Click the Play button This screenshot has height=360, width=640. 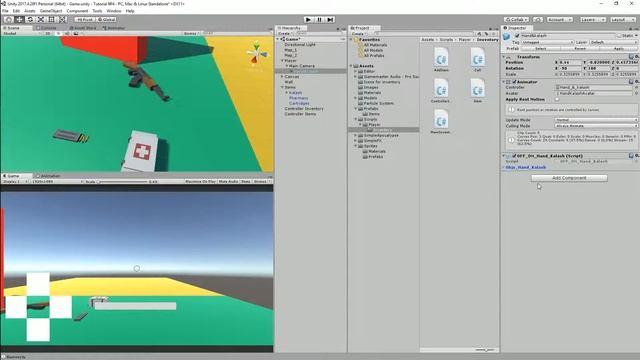point(309,20)
